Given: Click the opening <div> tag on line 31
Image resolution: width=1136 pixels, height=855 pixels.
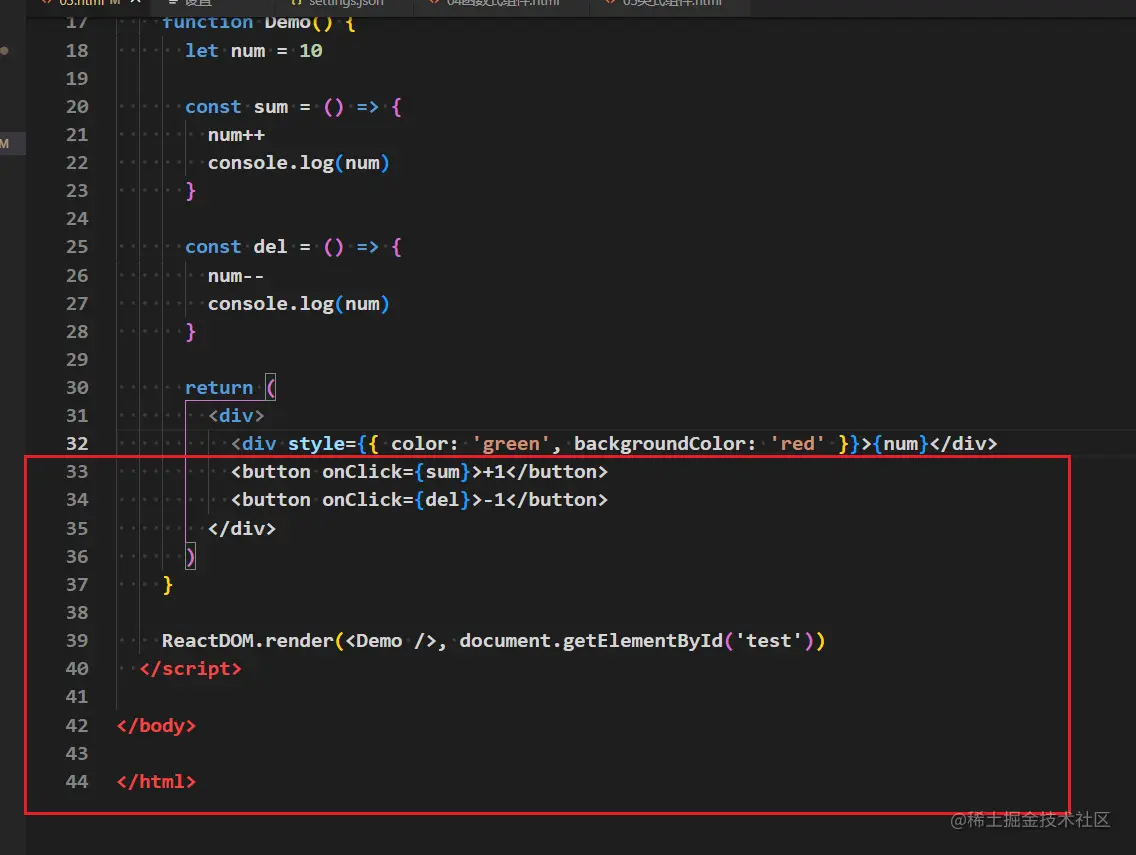Looking at the screenshot, I should (x=236, y=416).
